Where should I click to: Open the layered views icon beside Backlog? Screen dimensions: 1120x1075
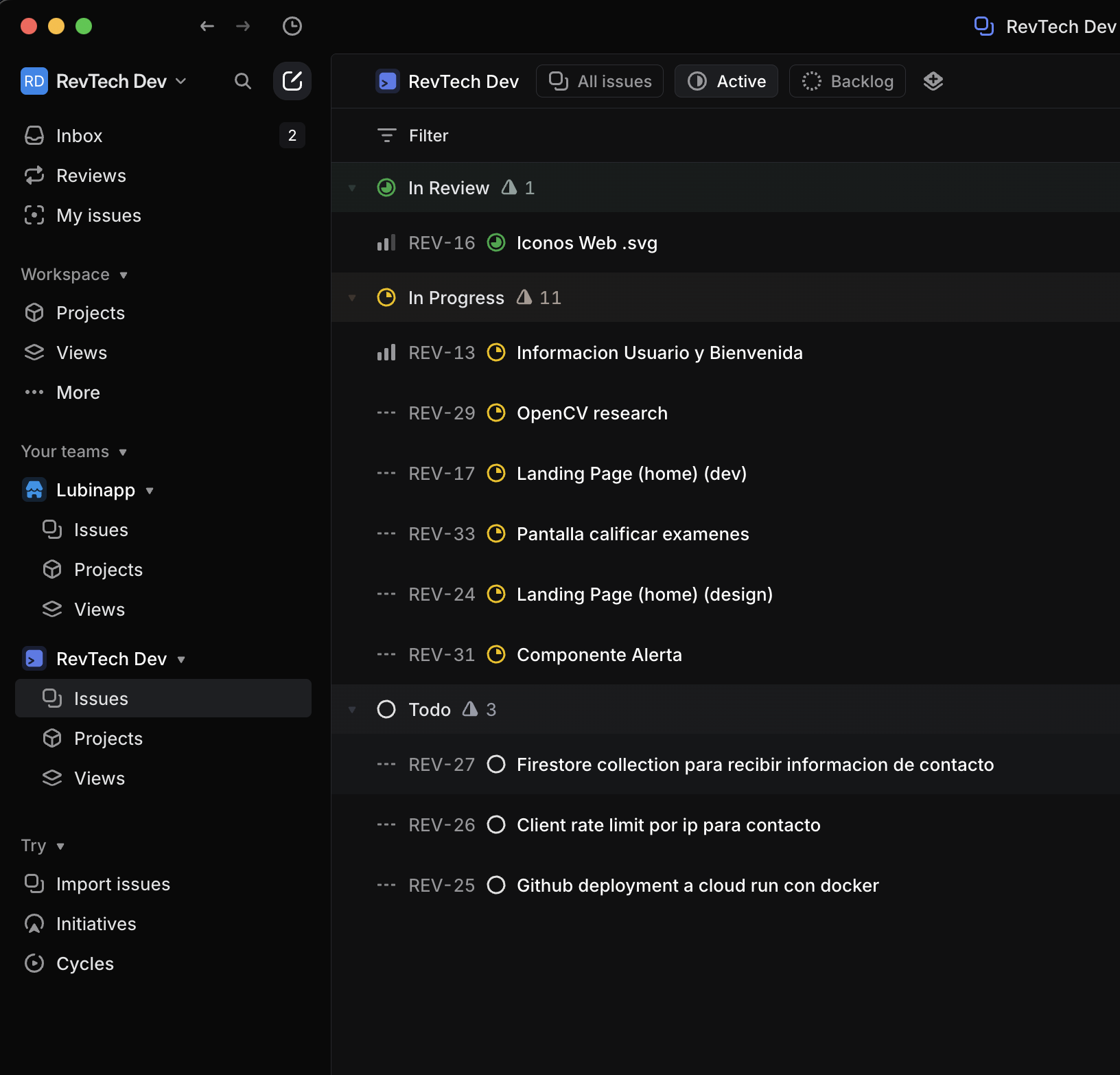tap(933, 81)
